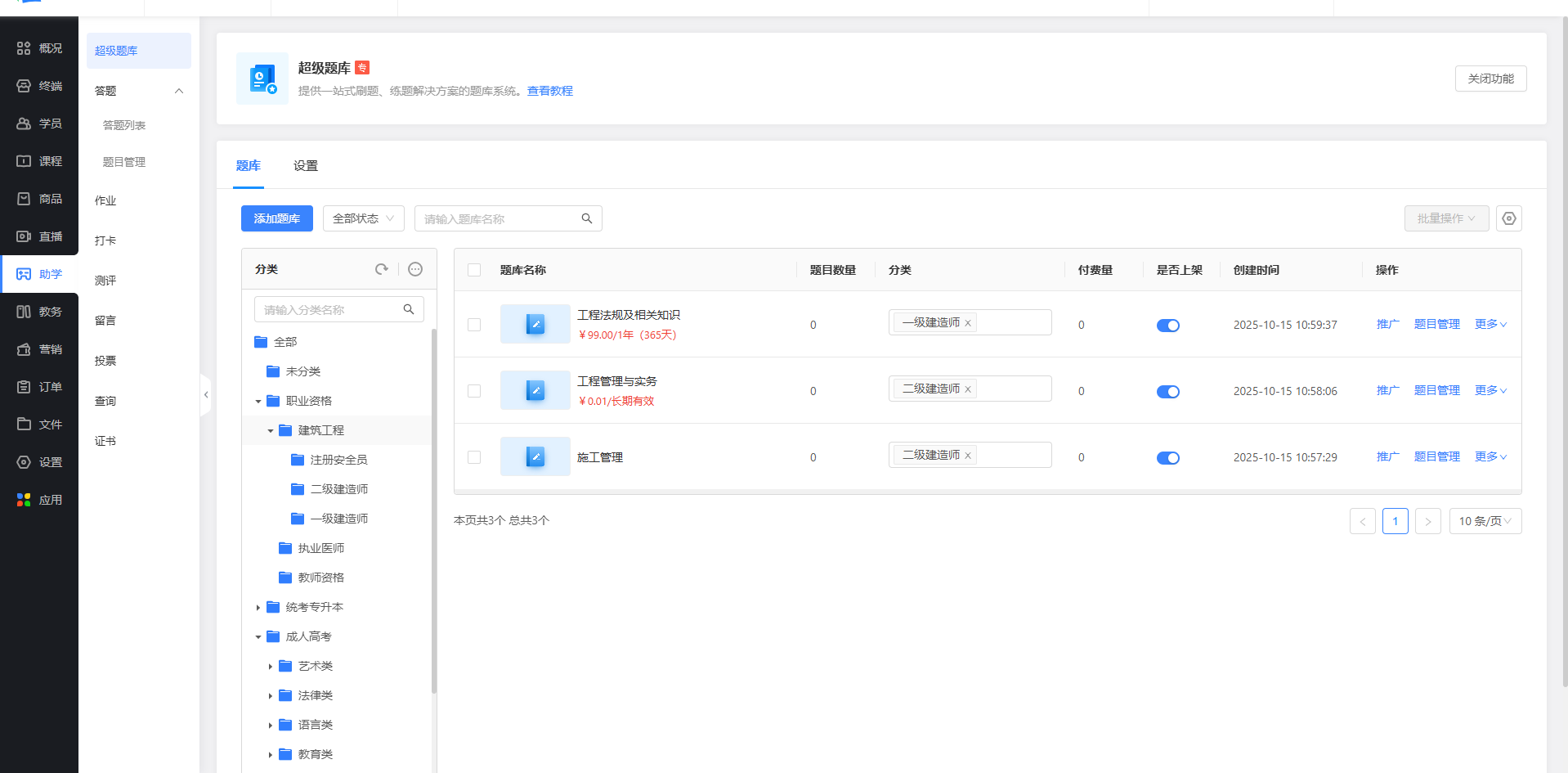Click the refresh icon in category panel
This screenshot has width=1568, height=773.
tap(381, 269)
